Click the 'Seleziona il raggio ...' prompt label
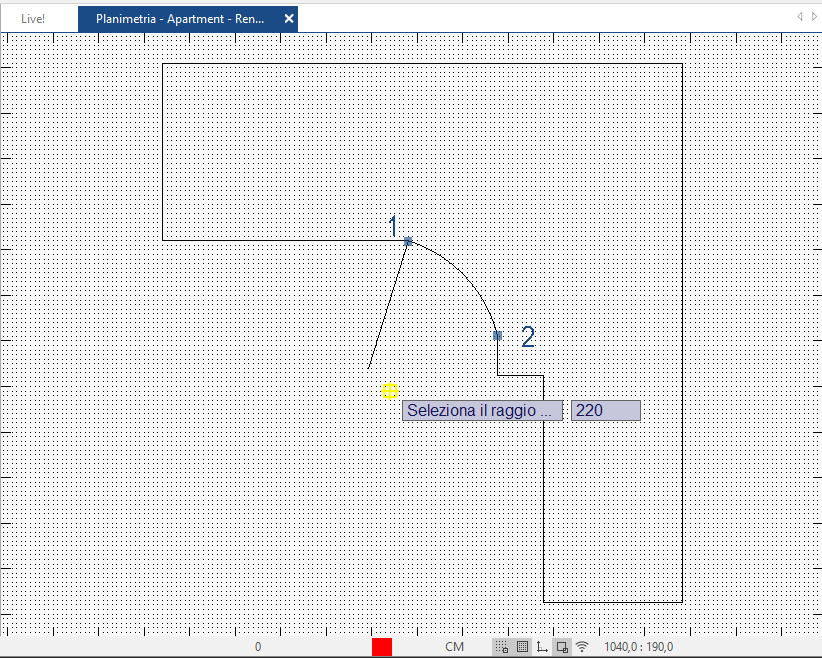 coord(482,411)
